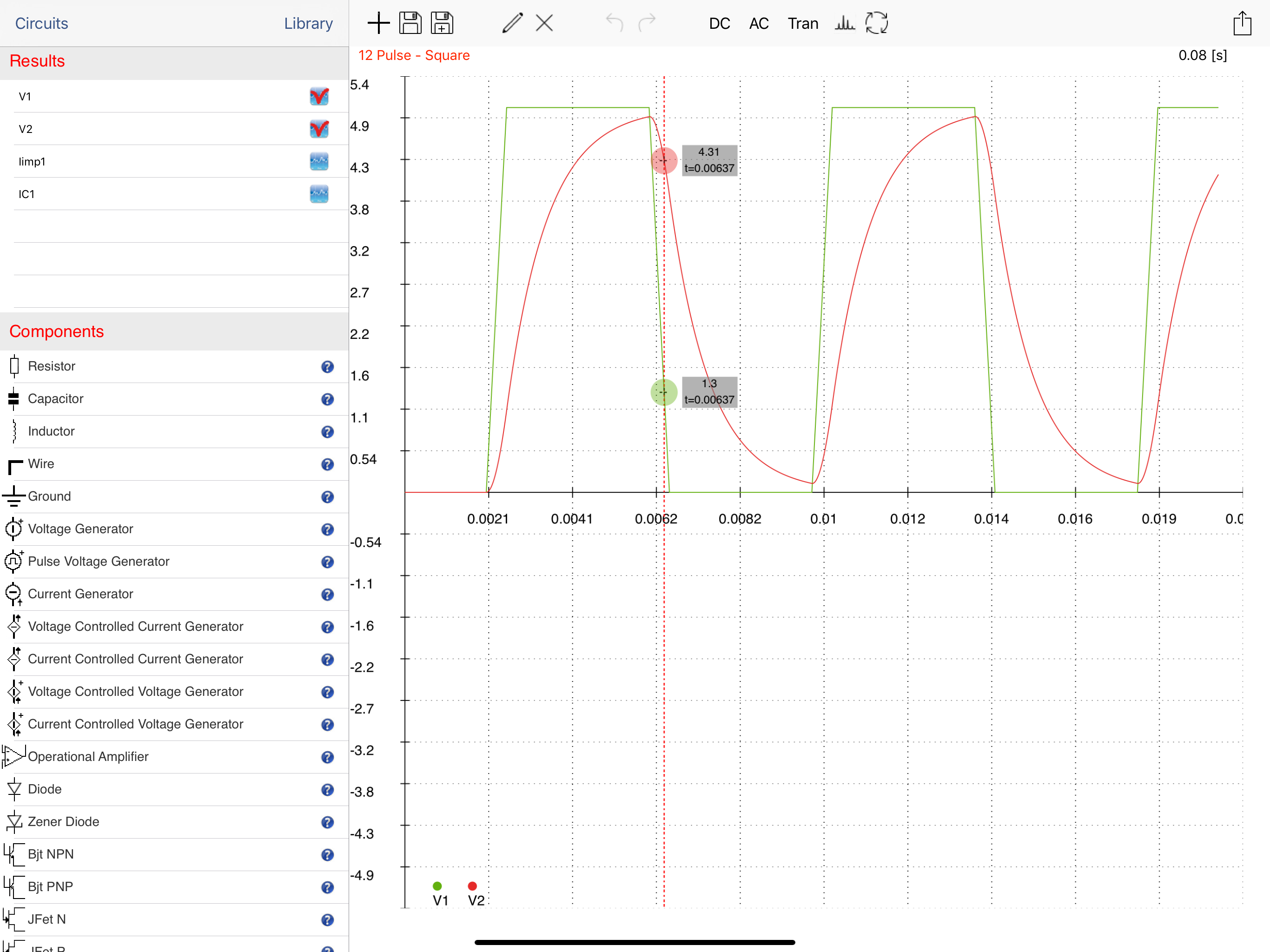Refresh the simulation with circular arrows
The width and height of the screenshot is (1270, 952).
tap(877, 24)
